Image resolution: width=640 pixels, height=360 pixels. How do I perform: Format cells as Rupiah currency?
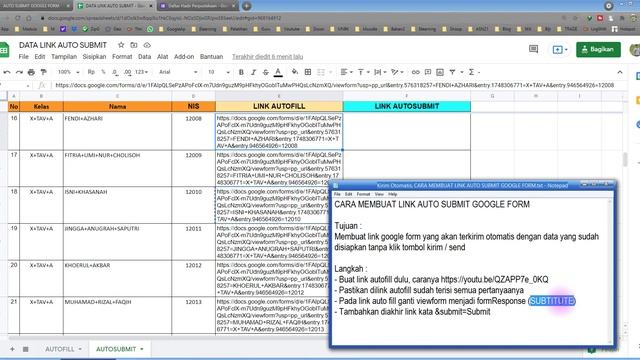pos(91,72)
